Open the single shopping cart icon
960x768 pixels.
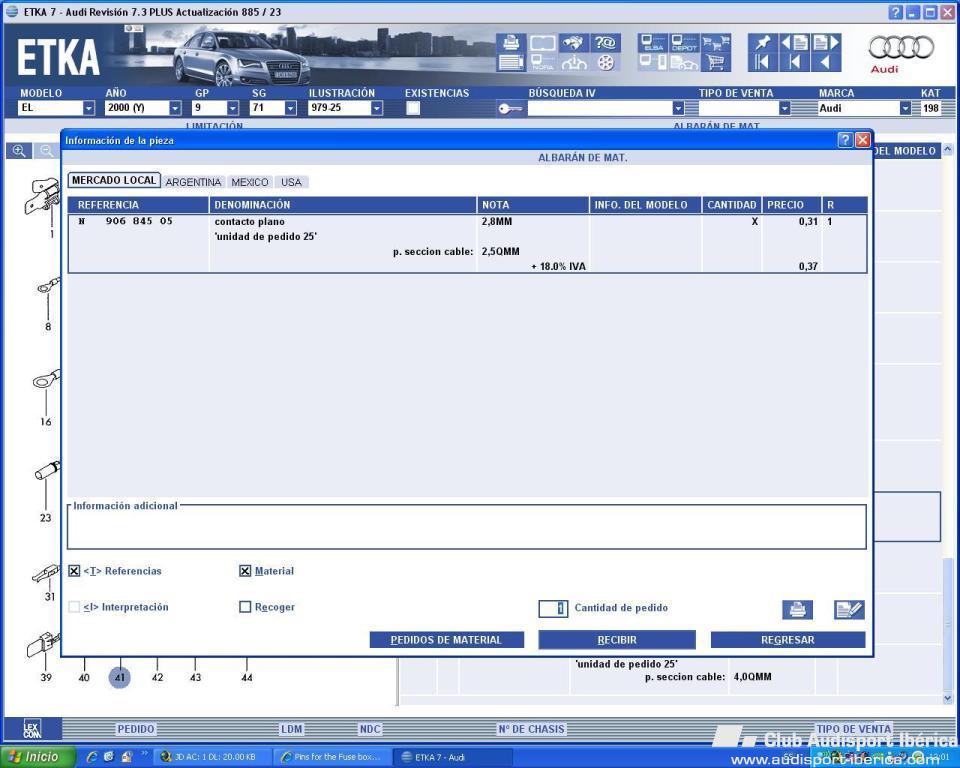point(716,61)
